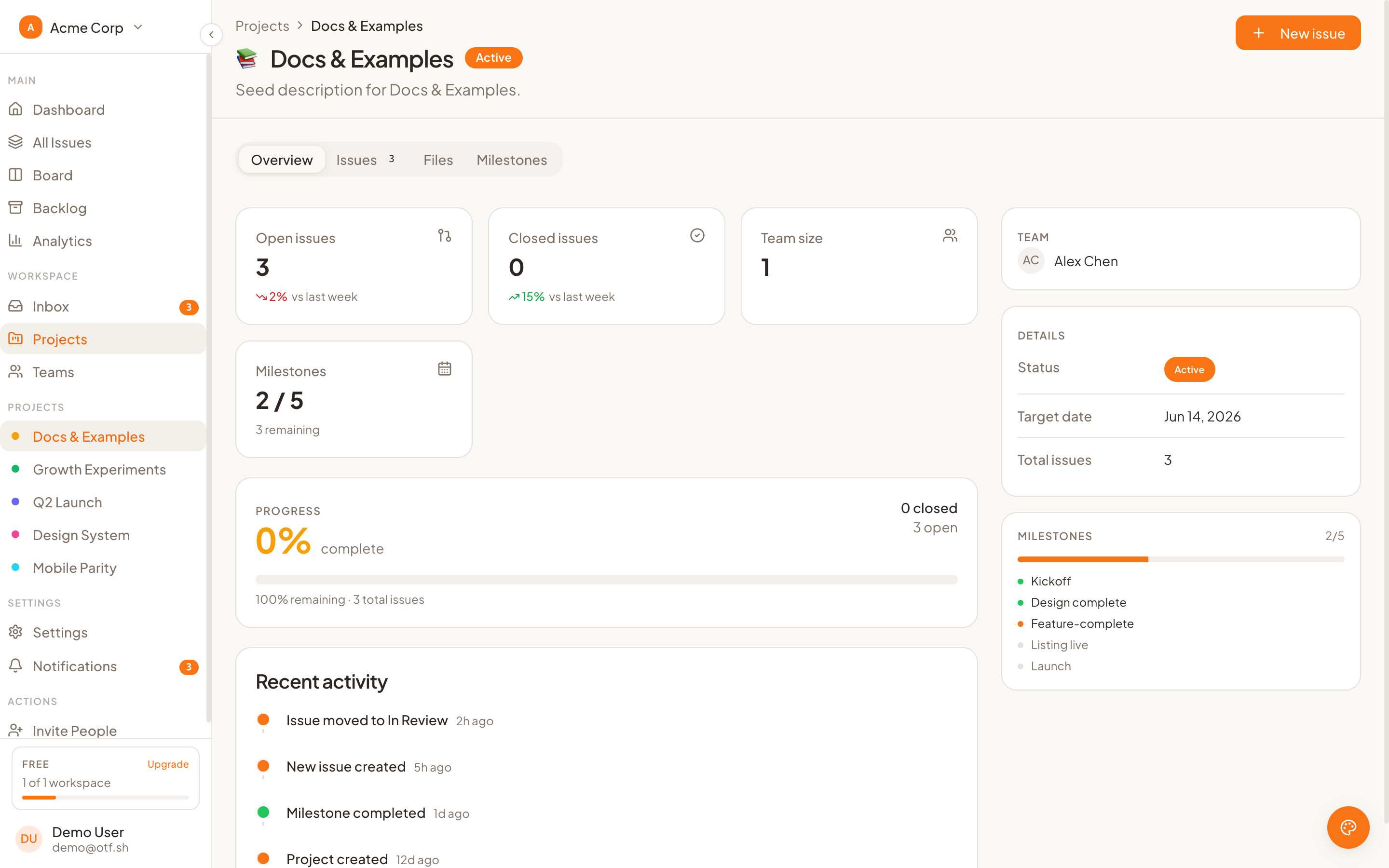The image size is (1389, 868).
Task: Select the Growth Experiments project
Action: click(103, 469)
